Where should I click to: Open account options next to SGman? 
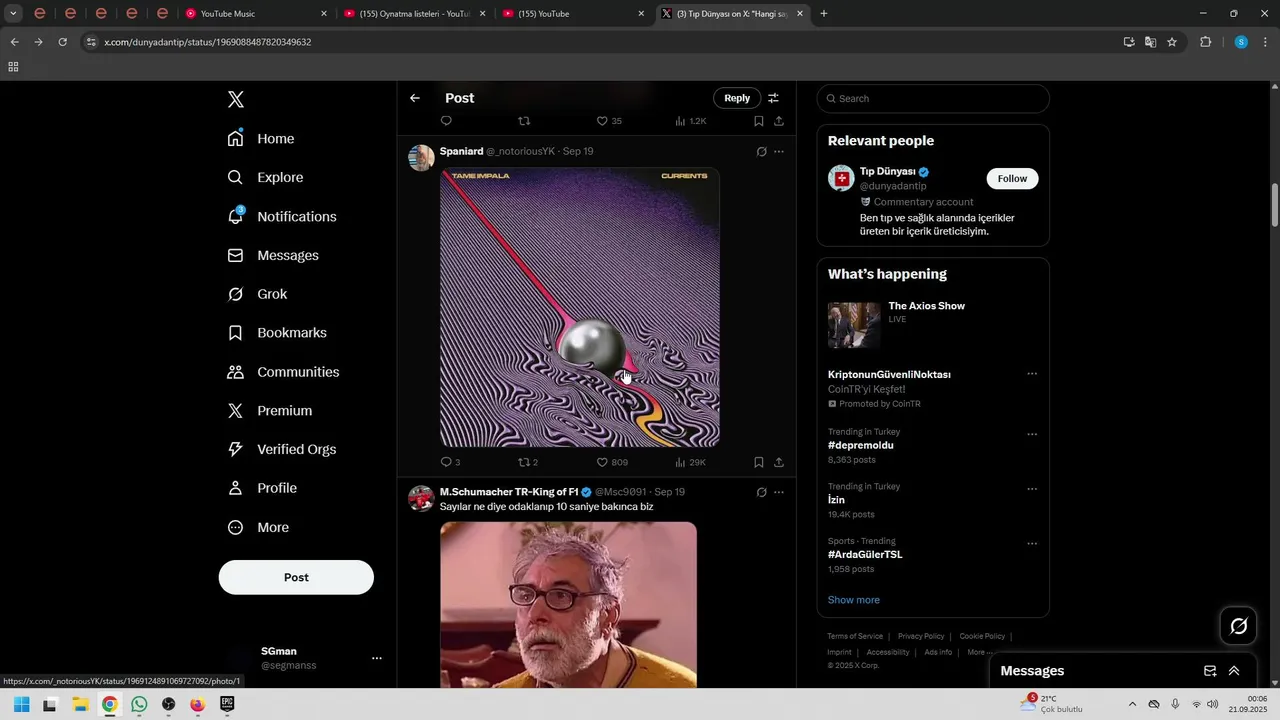(x=377, y=658)
